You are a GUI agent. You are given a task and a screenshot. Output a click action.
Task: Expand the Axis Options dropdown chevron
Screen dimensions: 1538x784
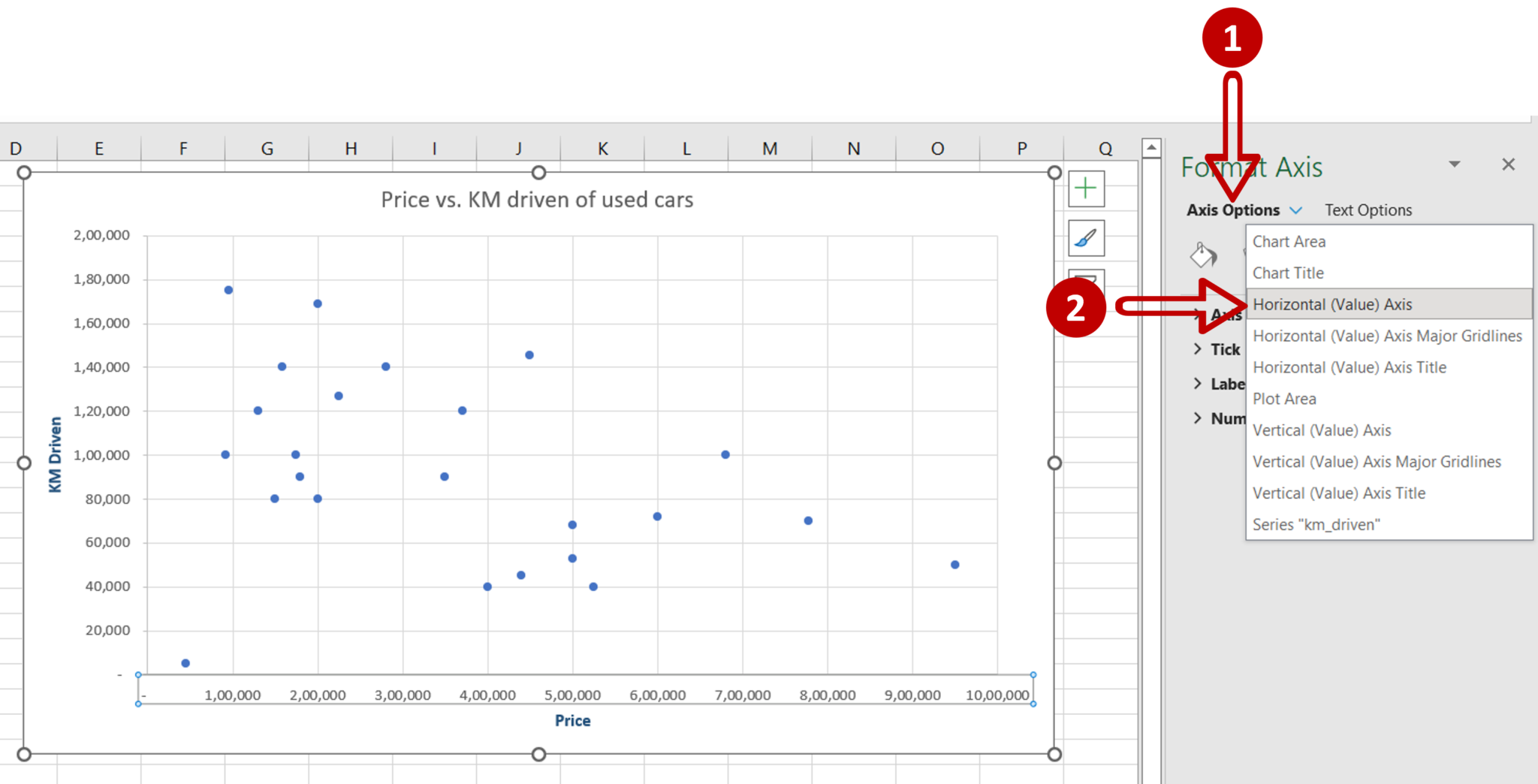tap(1295, 210)
